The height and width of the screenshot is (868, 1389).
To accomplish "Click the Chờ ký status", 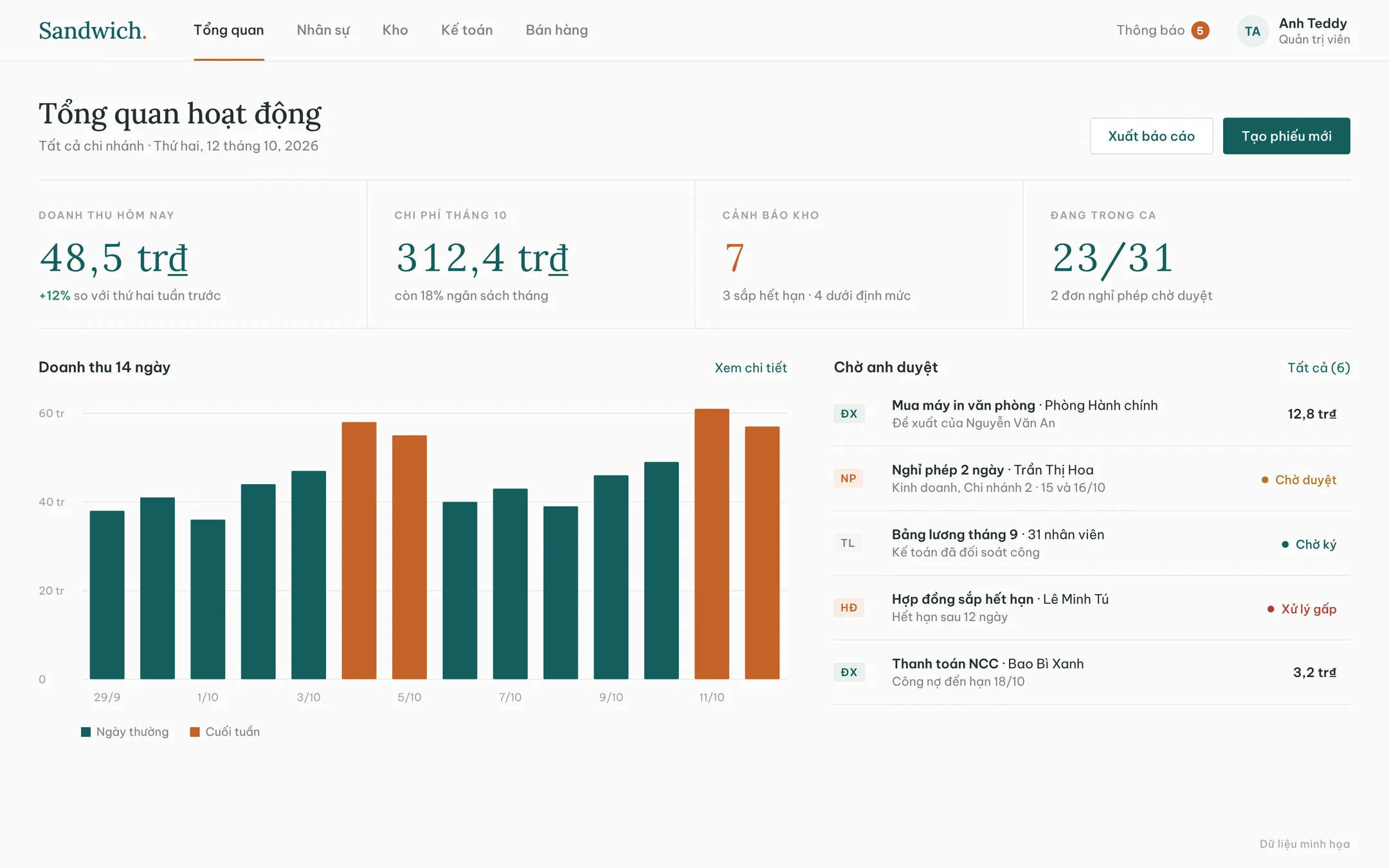I will pyautogui.click(x=1309, y=545).
